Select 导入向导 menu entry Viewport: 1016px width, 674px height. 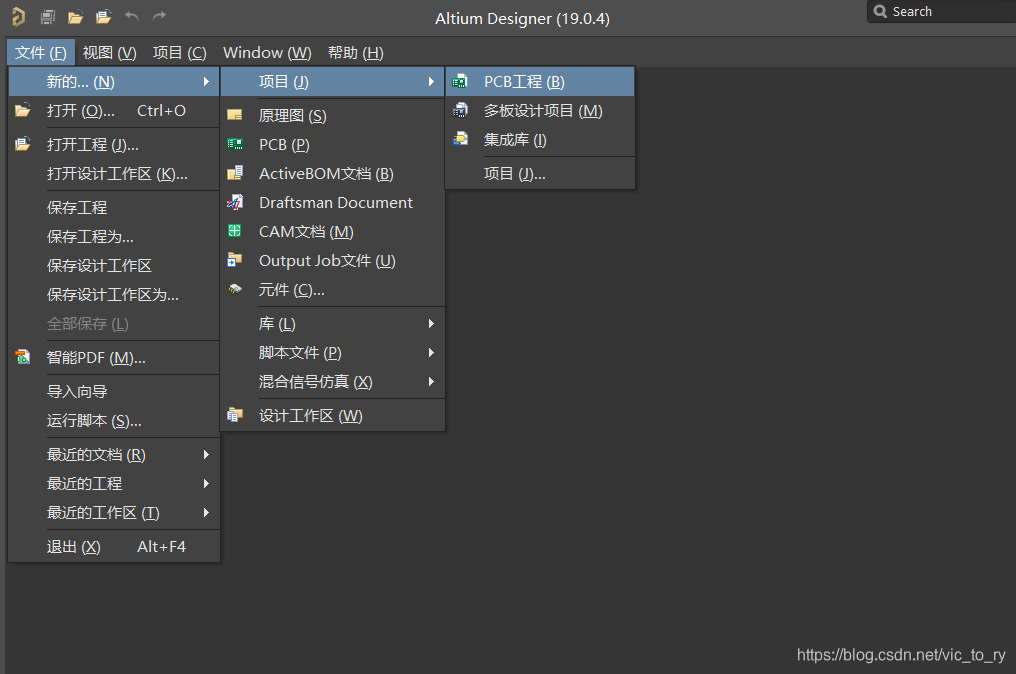[x=114, y=391]
